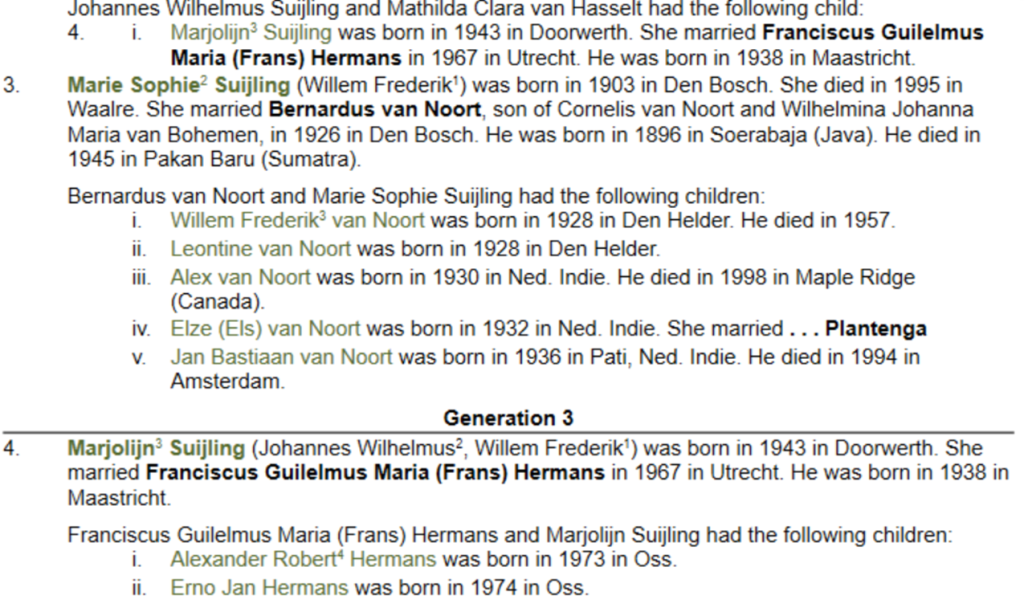Click the Leontine van Noort link

[260, 248]
